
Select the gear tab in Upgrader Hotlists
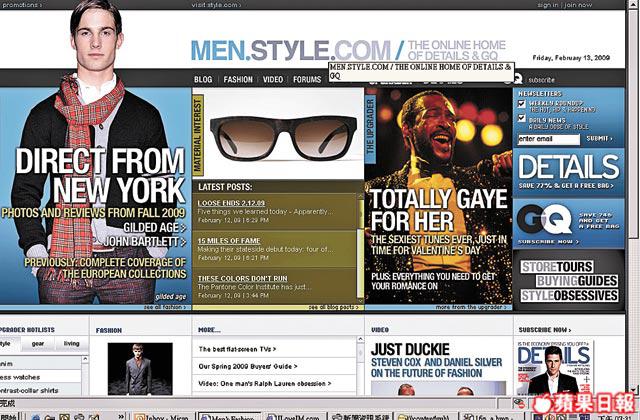pyautogui.click(x=38, y=344)
